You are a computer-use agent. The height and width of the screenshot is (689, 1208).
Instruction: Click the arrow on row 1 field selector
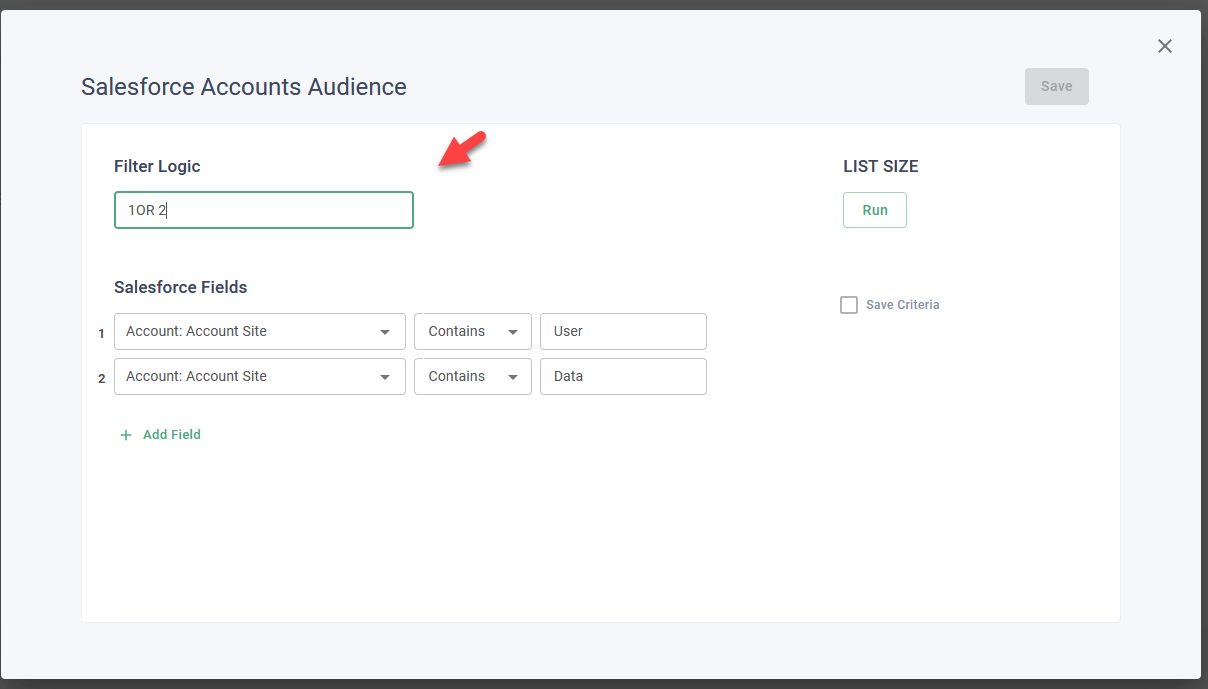tap(385, 332)
